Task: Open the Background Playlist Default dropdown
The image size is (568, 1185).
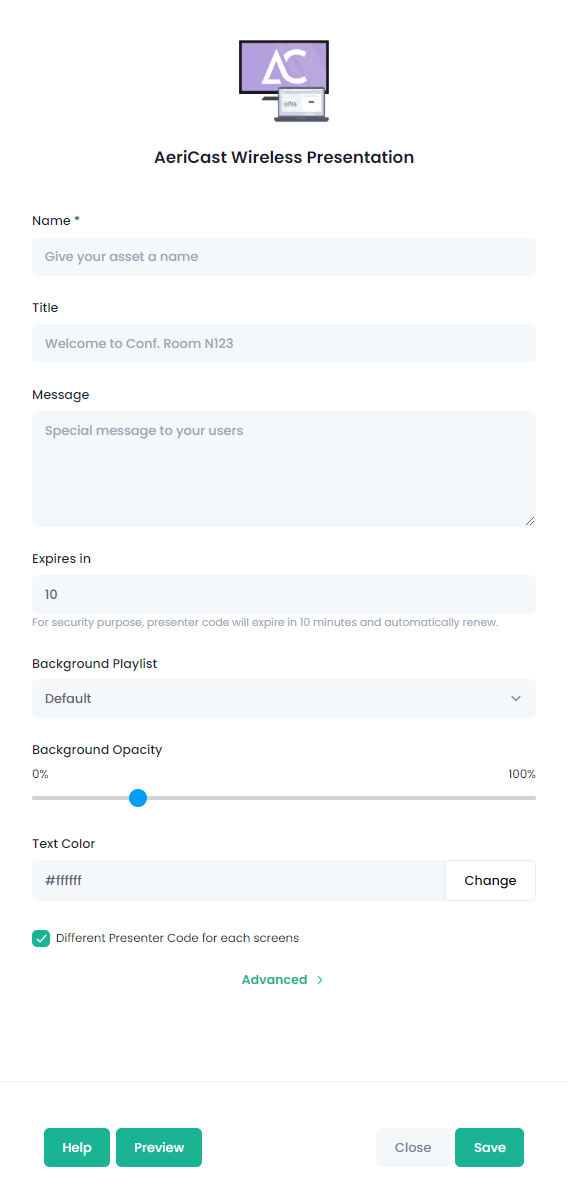Action: (284, 698)
